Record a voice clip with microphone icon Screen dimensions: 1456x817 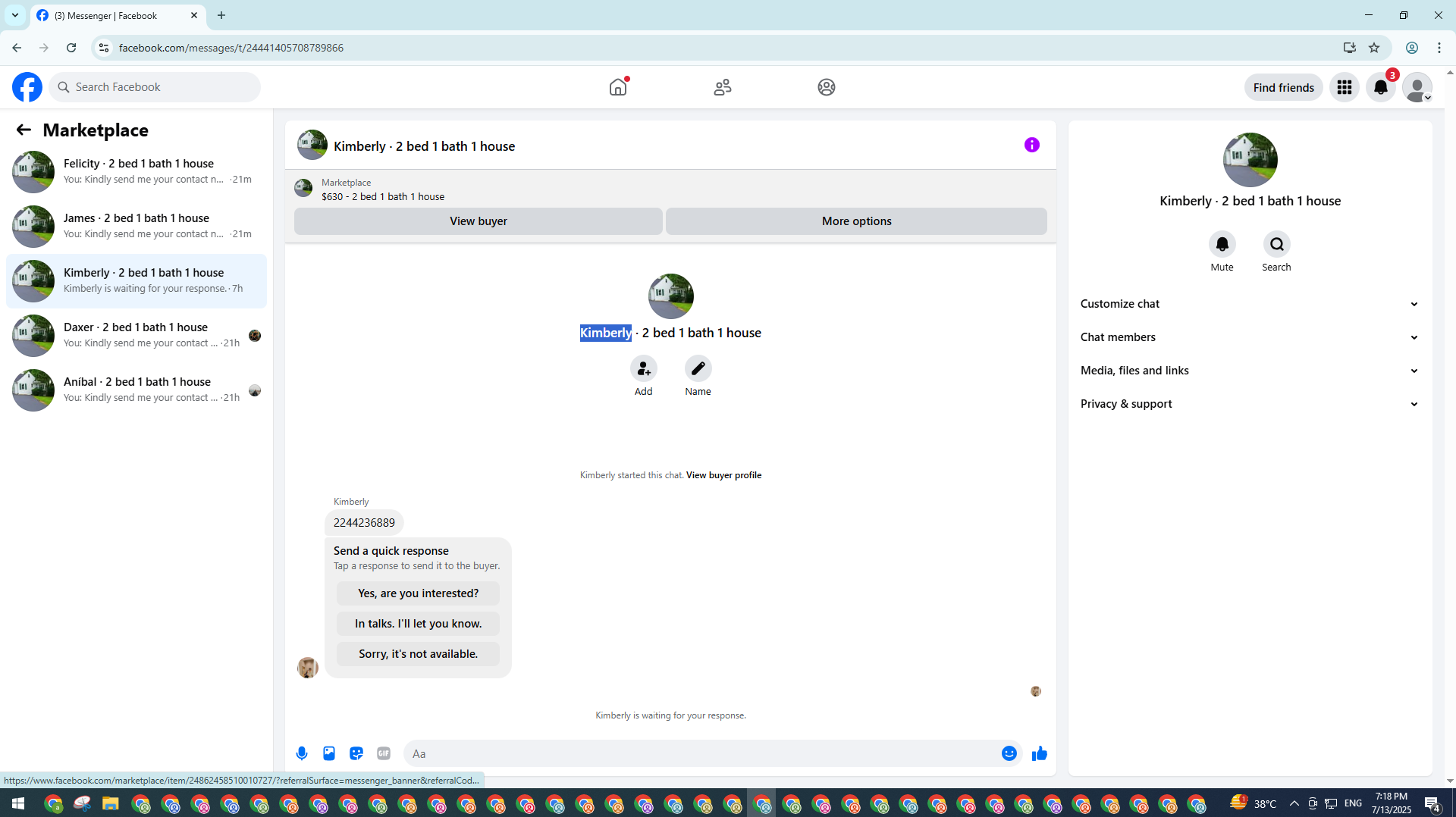pos(302,753)
